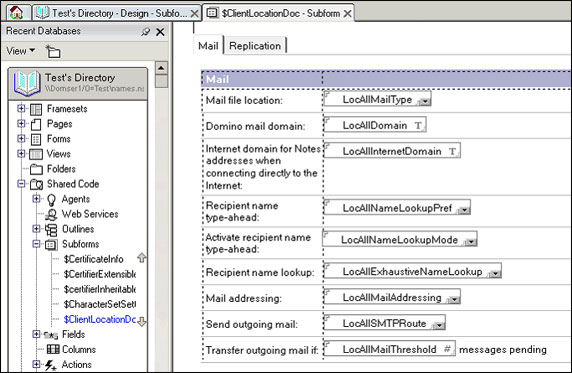Click the subform list up arrow
This screenshot has width=572, height=373.
[x=142, y=258]
